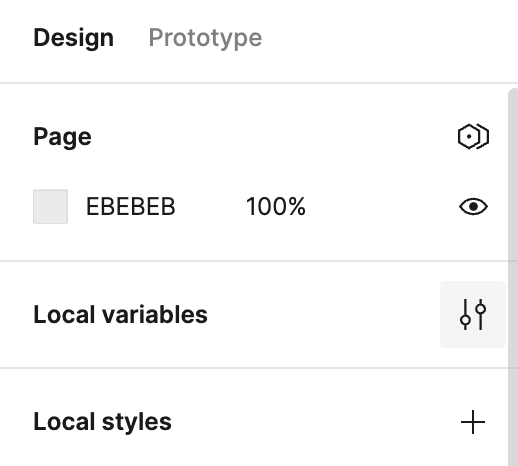
Task: Switch to the Prototype tab
Action: pyautogui.click(x=205, y=38)
